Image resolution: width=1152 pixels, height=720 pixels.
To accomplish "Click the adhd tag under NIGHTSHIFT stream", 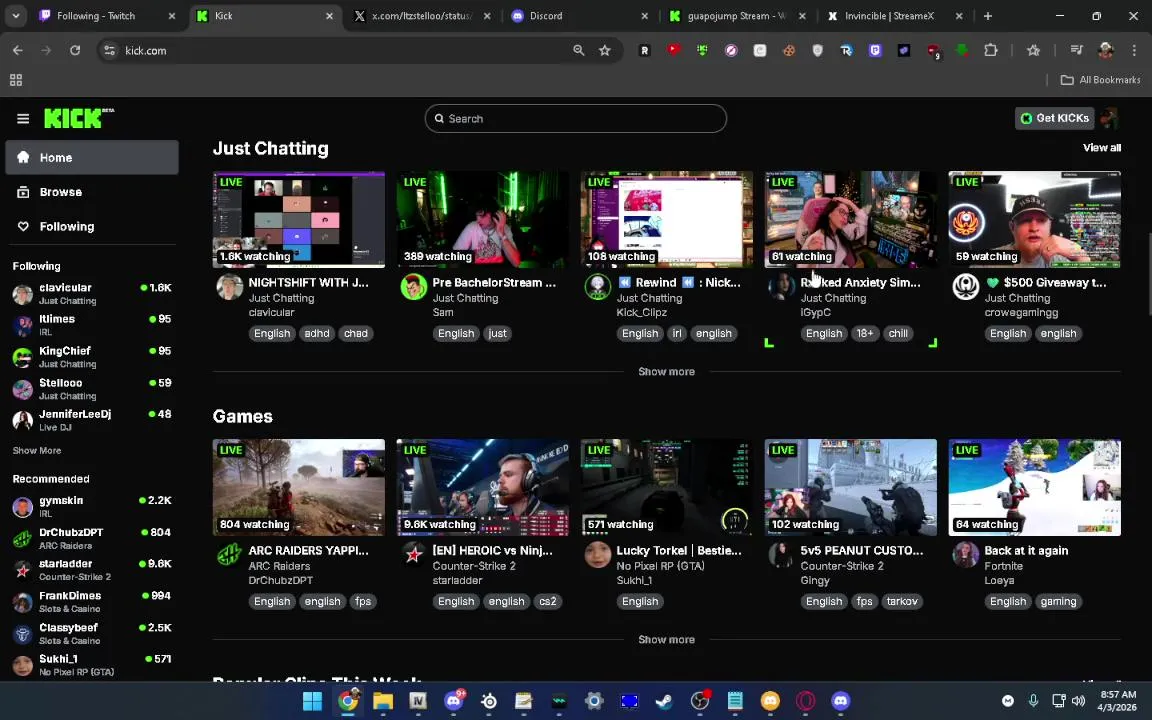I will click(x=317, y=334).
